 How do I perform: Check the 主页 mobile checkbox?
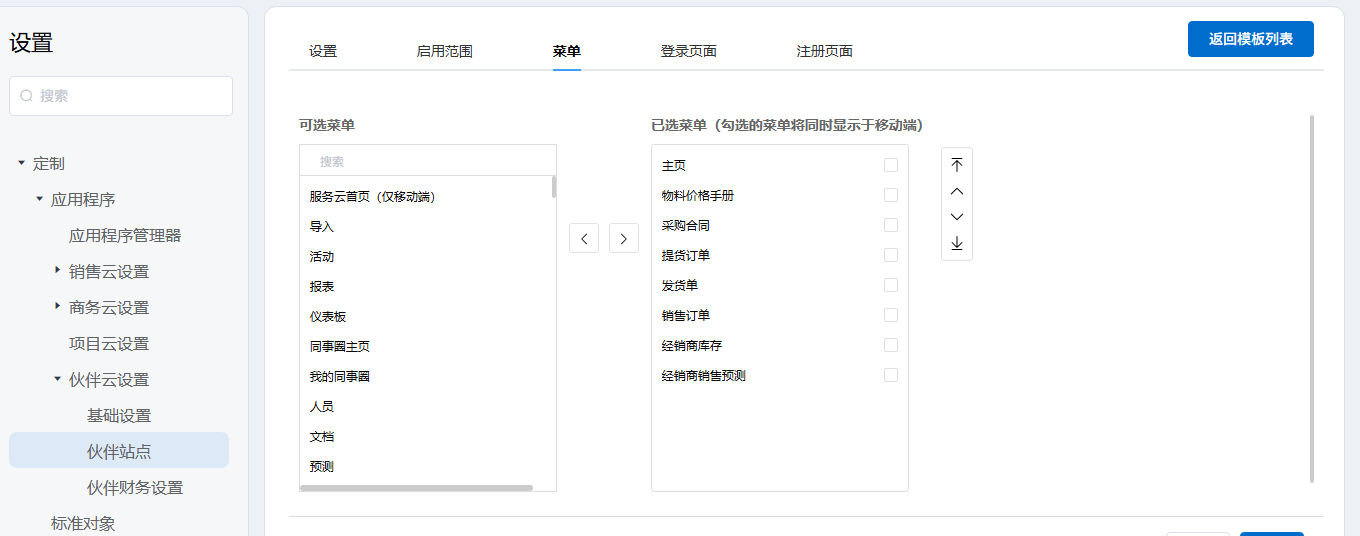(x=890, y=165)
